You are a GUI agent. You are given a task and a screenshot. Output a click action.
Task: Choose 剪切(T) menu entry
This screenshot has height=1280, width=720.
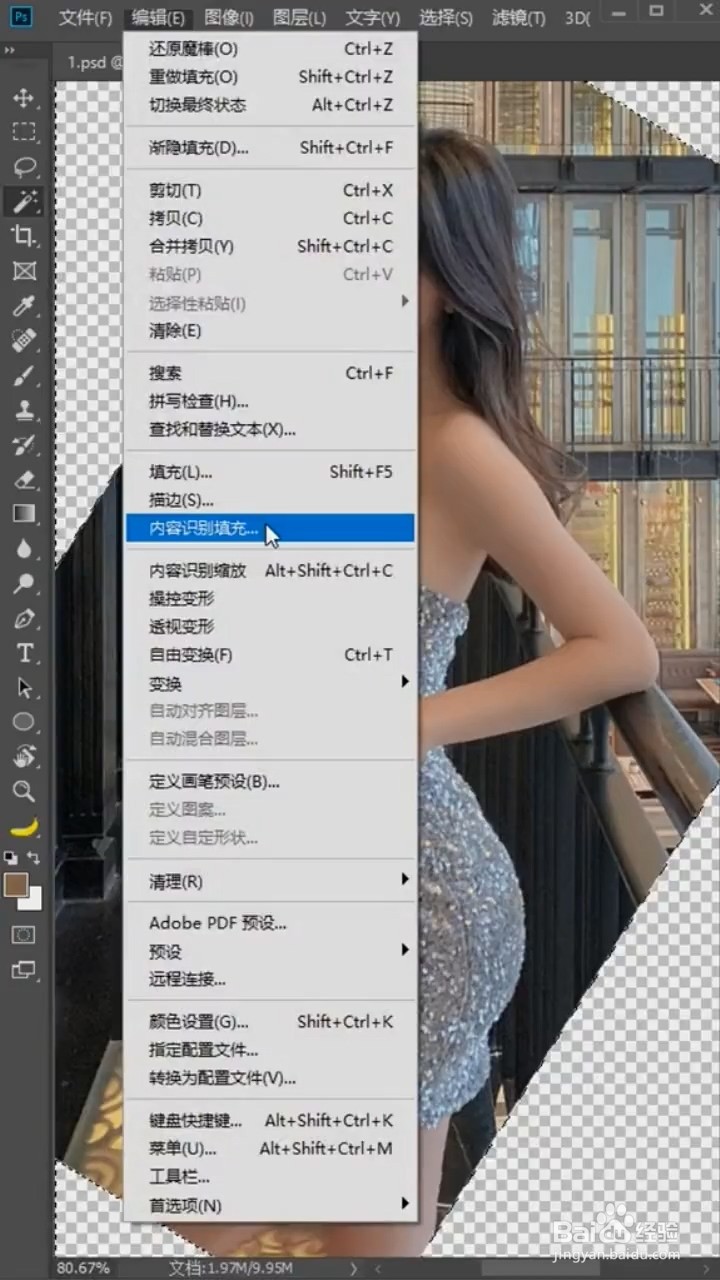(x=270, y=190)
